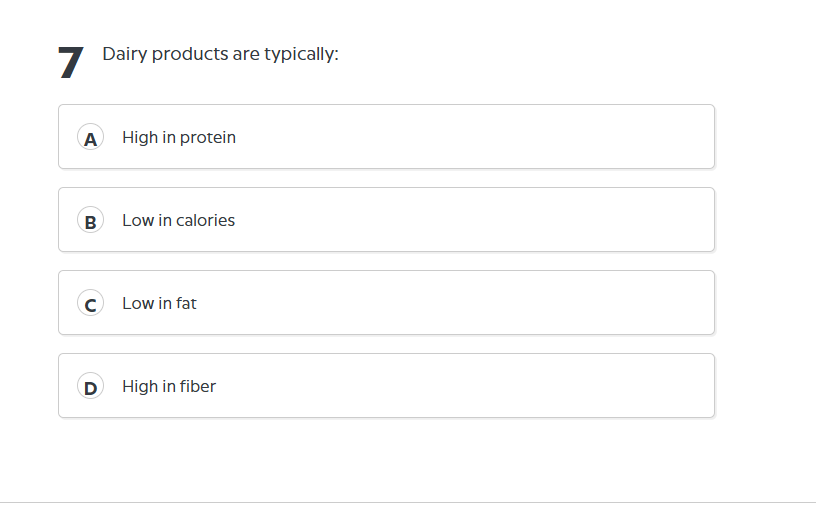Pick the "Low in fat" answer text
The image size is (816, 524).
(159, 303)
